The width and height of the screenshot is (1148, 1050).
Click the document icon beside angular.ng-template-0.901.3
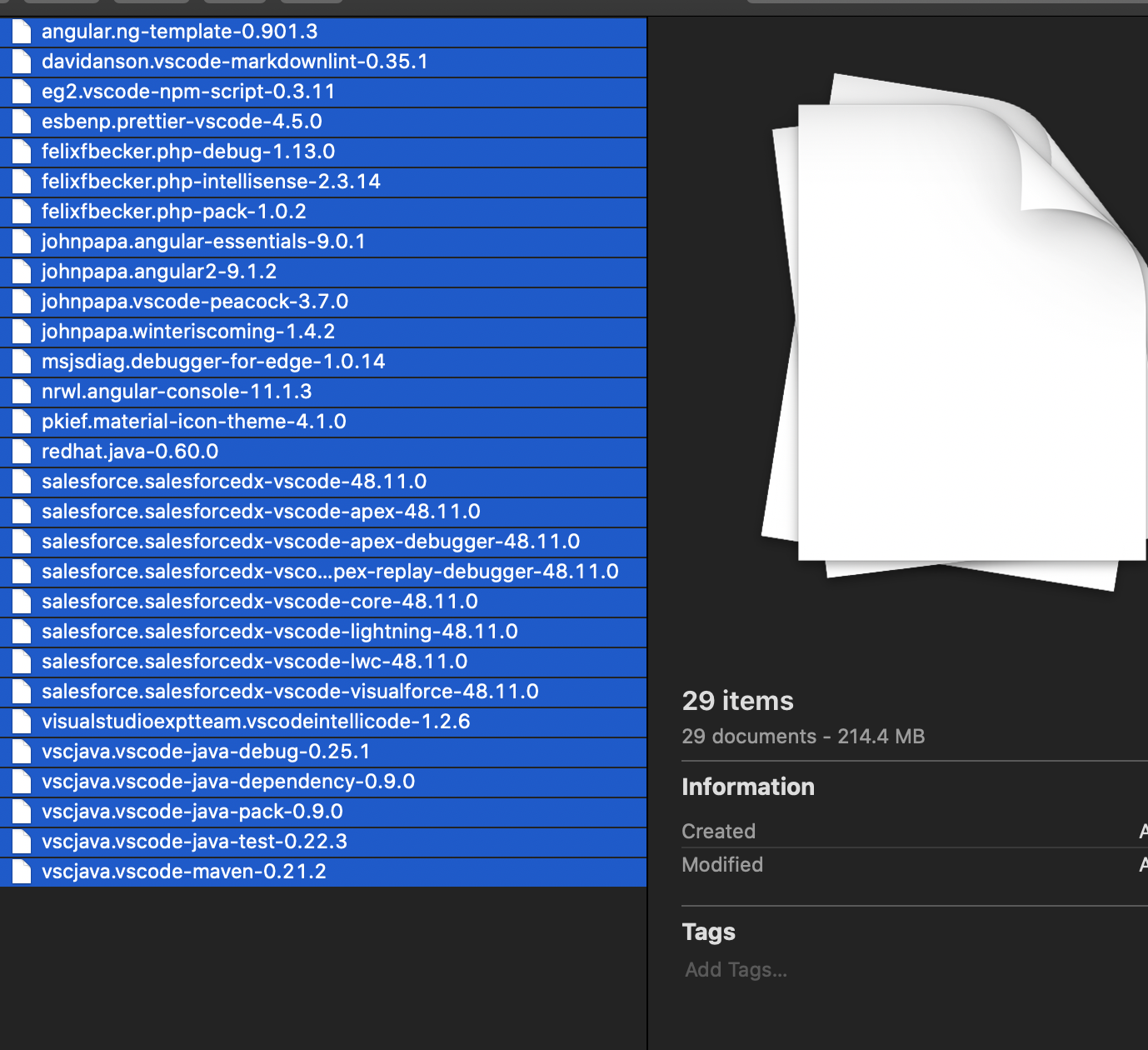21,32
